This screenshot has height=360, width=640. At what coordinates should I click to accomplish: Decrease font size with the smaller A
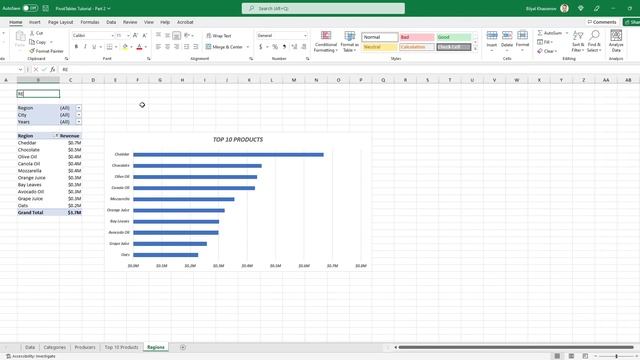pos(144,36)
